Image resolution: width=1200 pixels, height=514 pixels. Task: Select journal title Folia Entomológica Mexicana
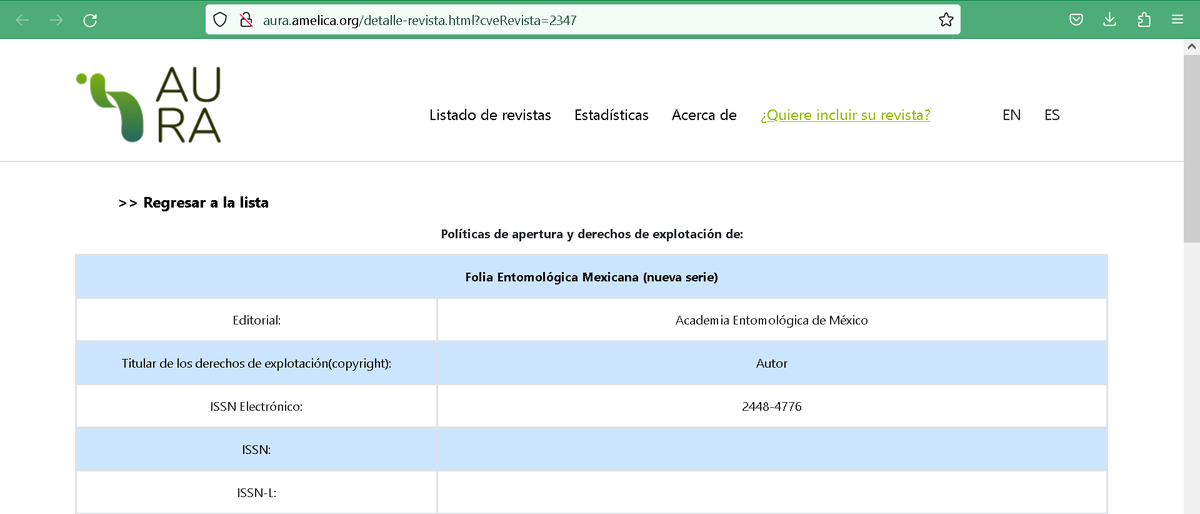tap(592, 277)
